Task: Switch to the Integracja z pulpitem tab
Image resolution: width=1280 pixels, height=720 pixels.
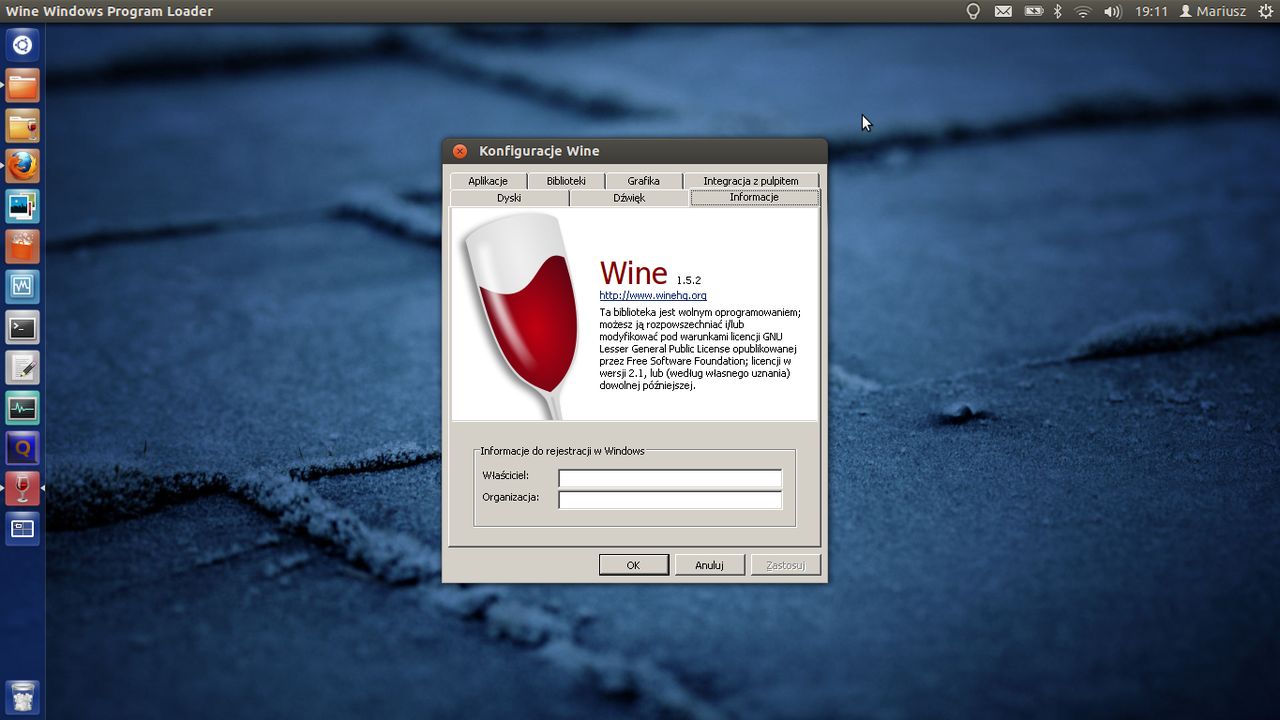Action: (751, 181)
